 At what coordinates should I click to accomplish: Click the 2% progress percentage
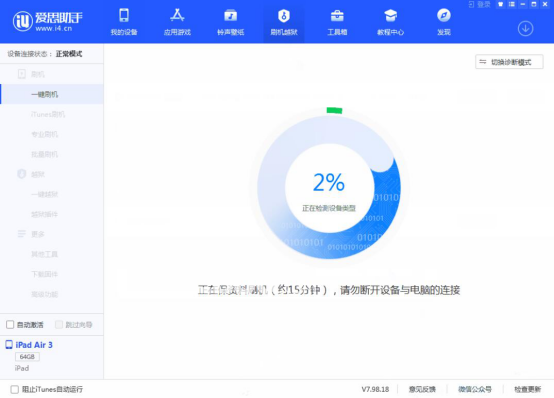329,182
